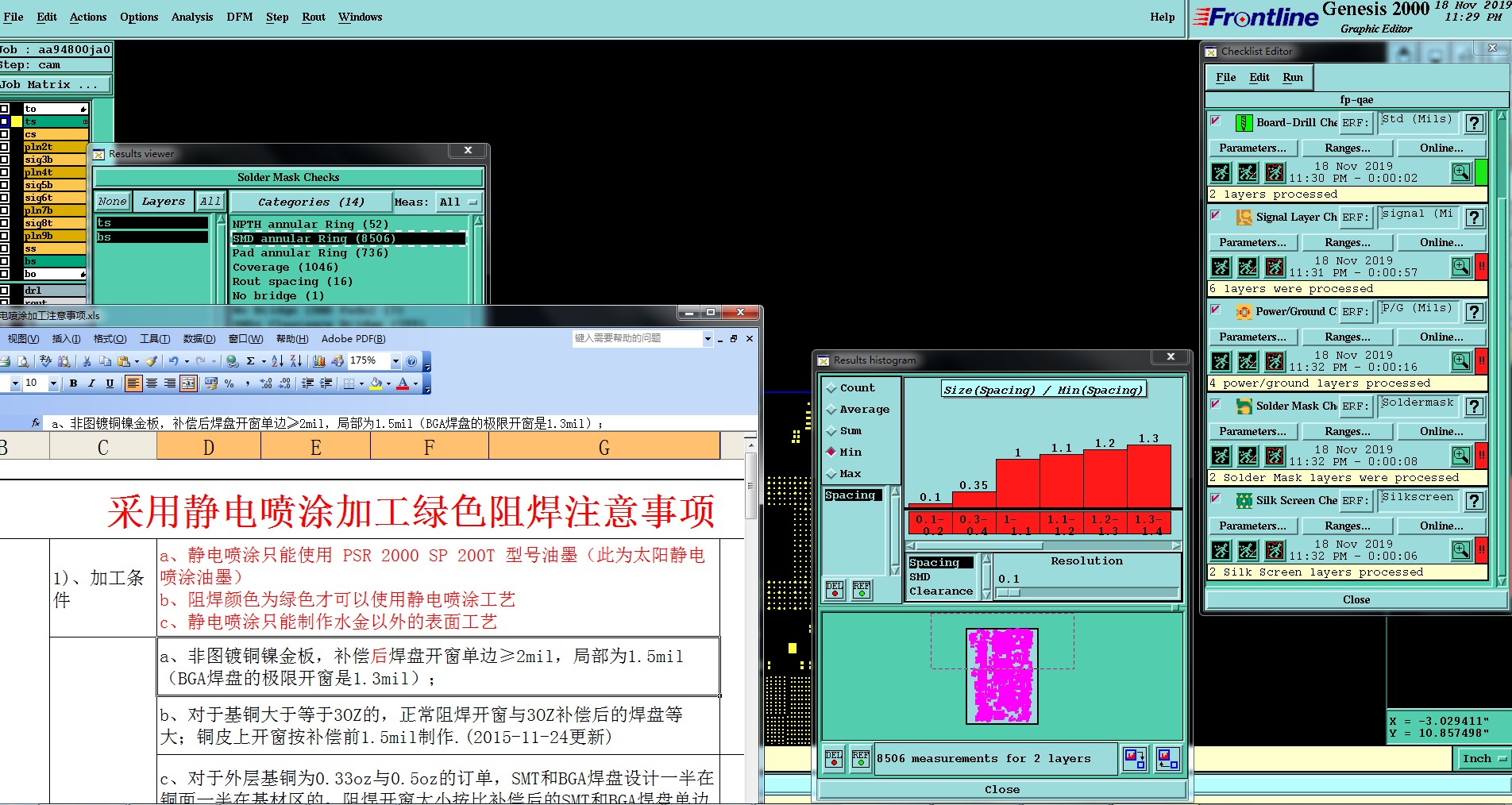Toggle Board-Drill Checks checkbox
This screenshot has width=1512, height=805.
[x=1216, y=121]
